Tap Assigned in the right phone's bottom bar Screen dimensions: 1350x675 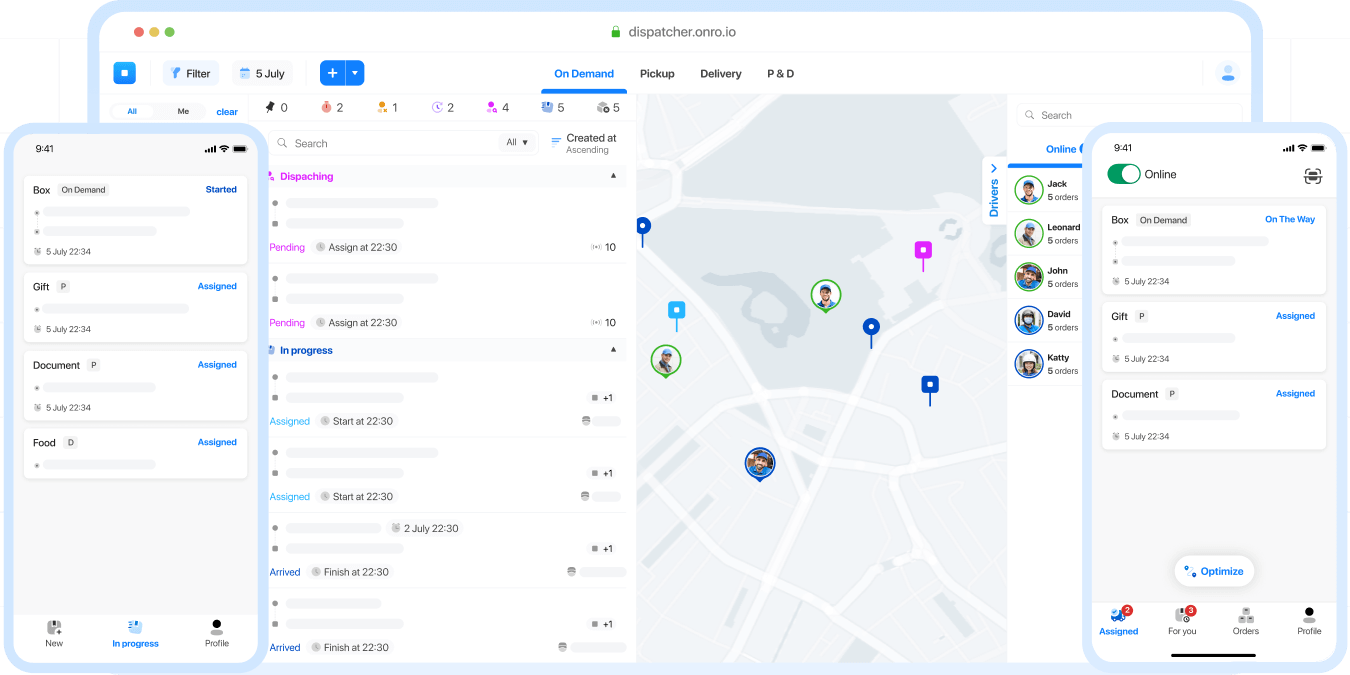(1119, 621)
